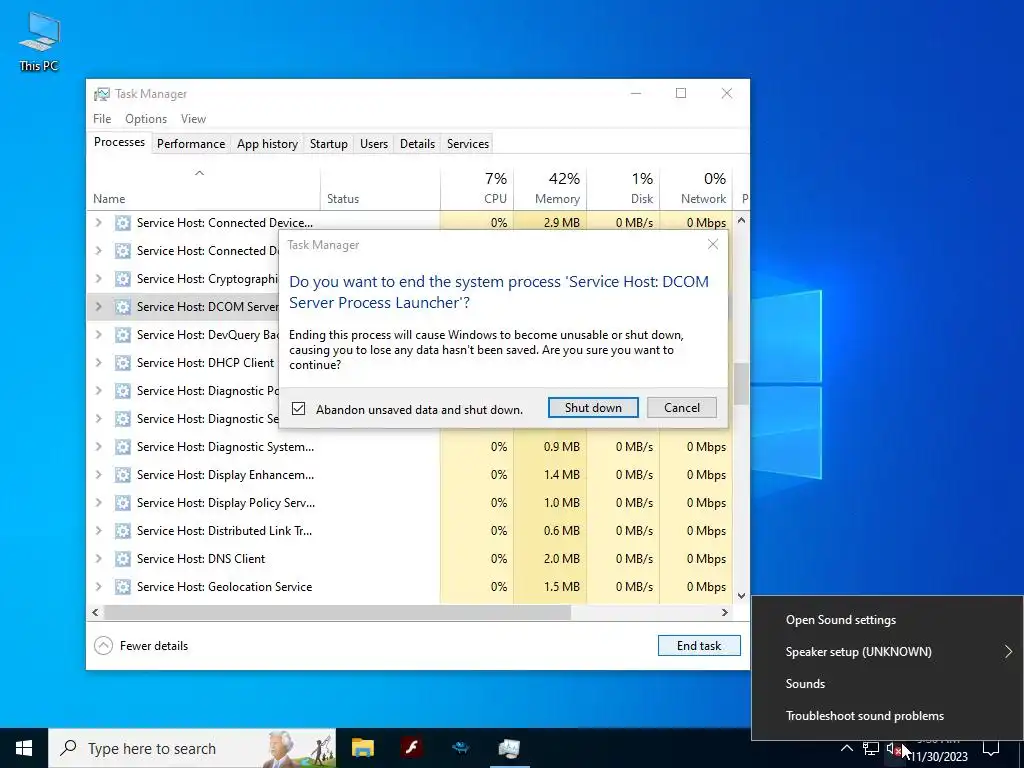Viewport: 1024px width, 768px height.
Task: Expand Service Host: Display Policy Serv... row
Action: pos(99,502)
